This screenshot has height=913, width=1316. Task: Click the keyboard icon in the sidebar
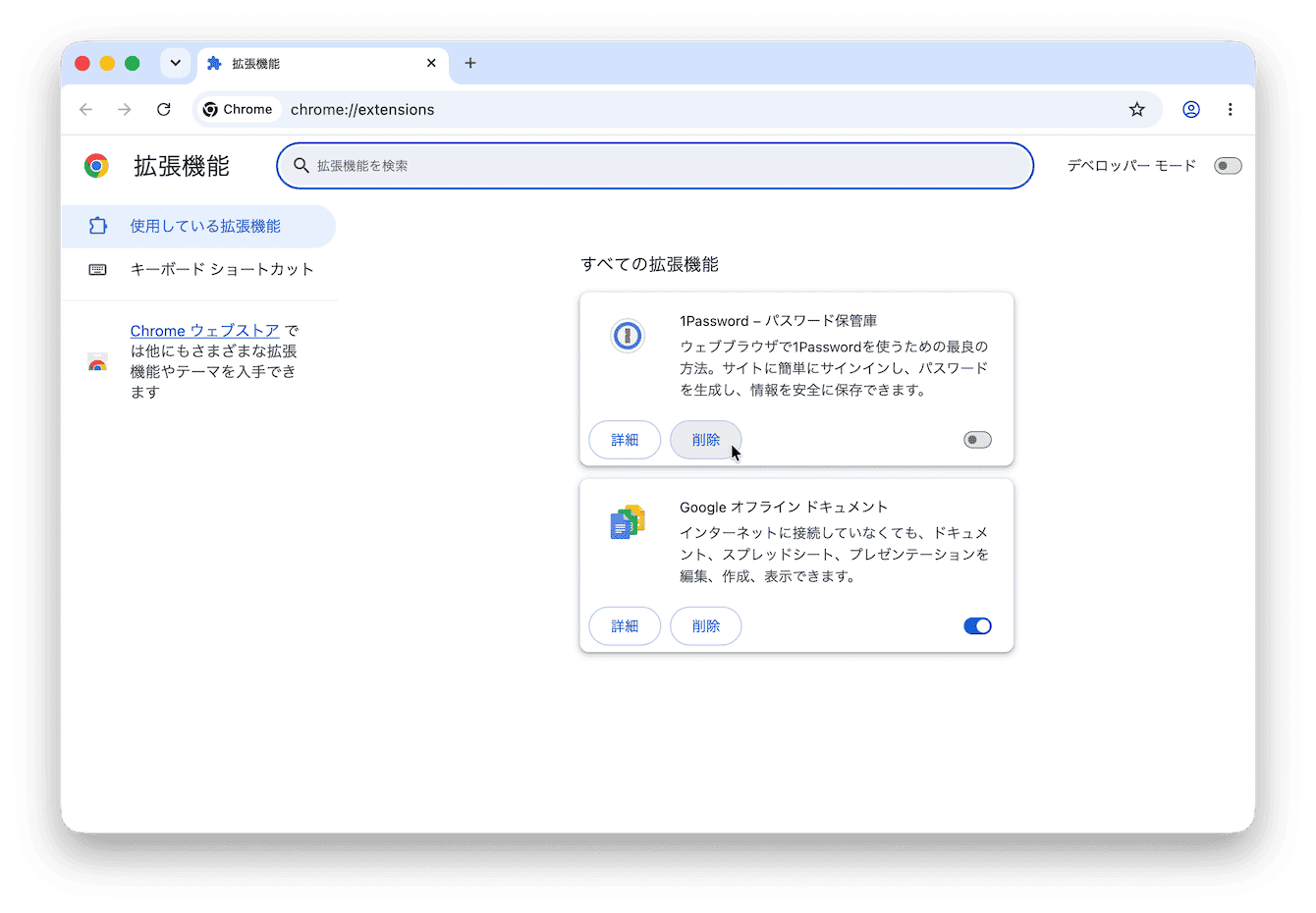pos(97,269)
